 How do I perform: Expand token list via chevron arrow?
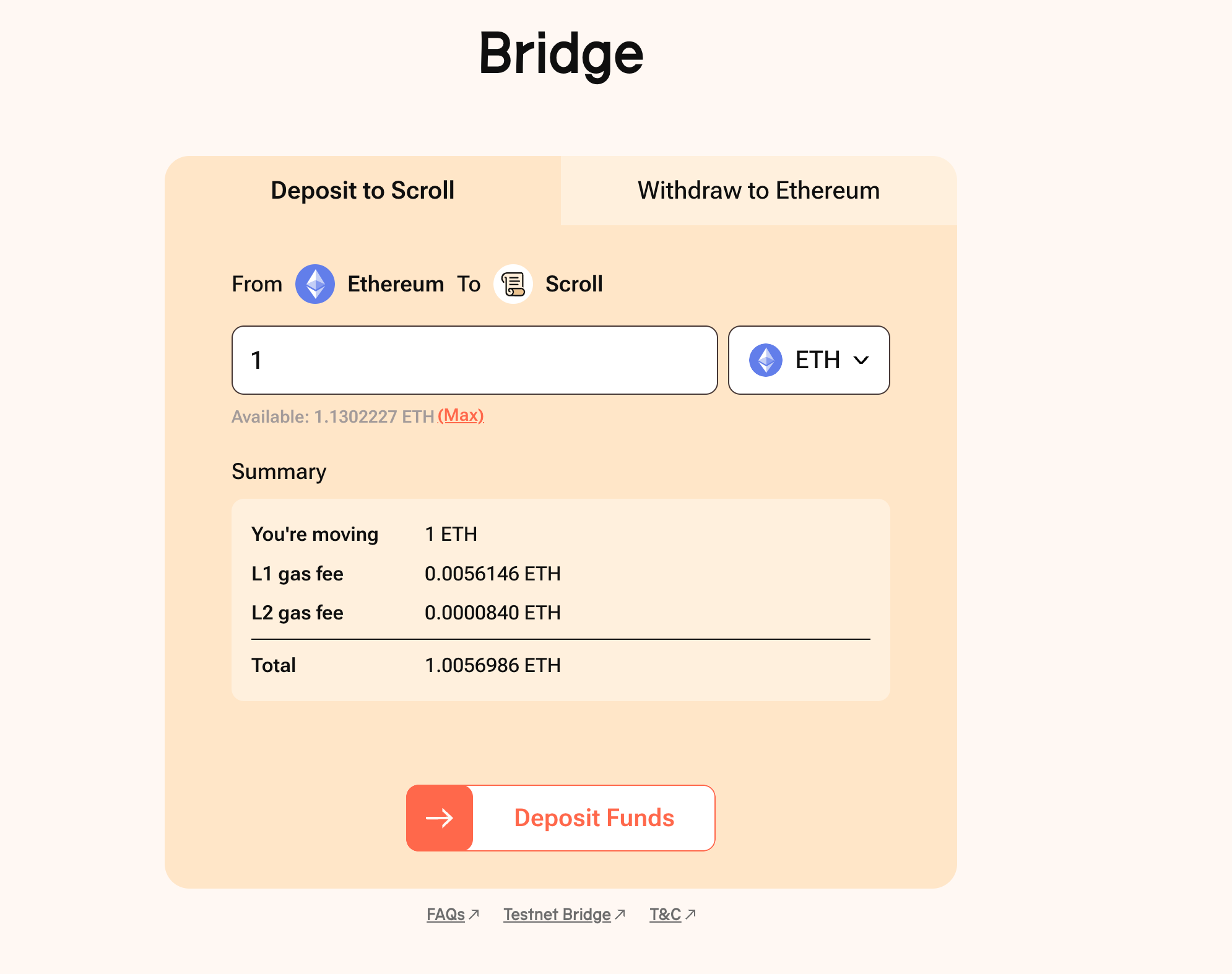pos(861,360)
